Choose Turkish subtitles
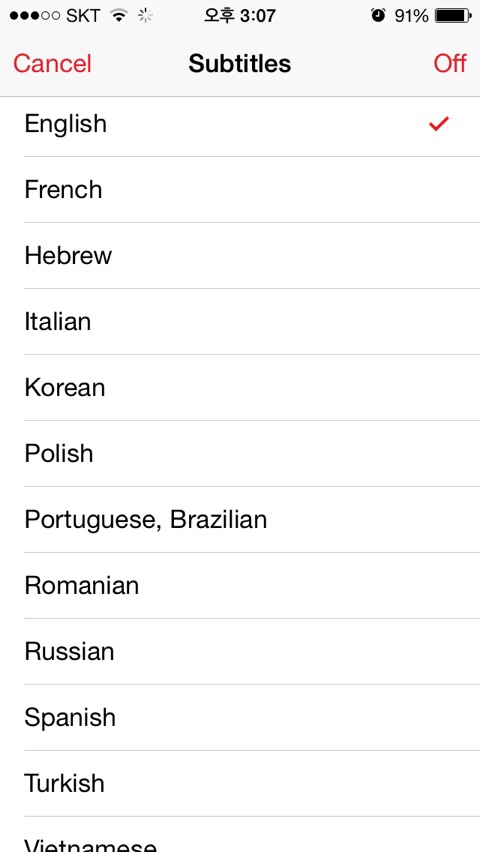The width and height of the screenshot is (480, 852). coord(240,783)
